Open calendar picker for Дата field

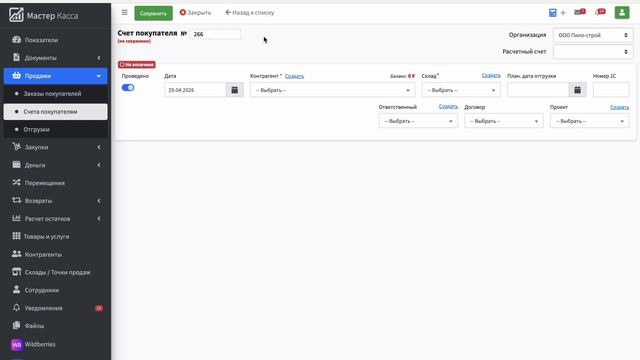pyautogui.click(x=235, y=90)
